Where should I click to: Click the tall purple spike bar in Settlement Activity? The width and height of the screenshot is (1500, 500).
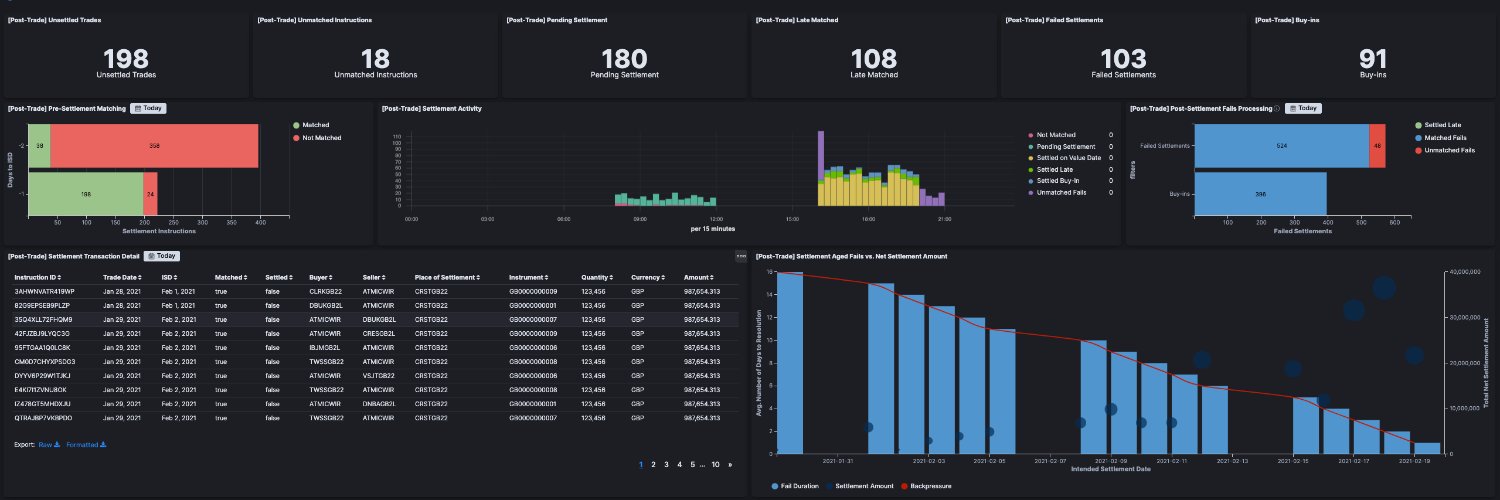(x=821, y=154)
